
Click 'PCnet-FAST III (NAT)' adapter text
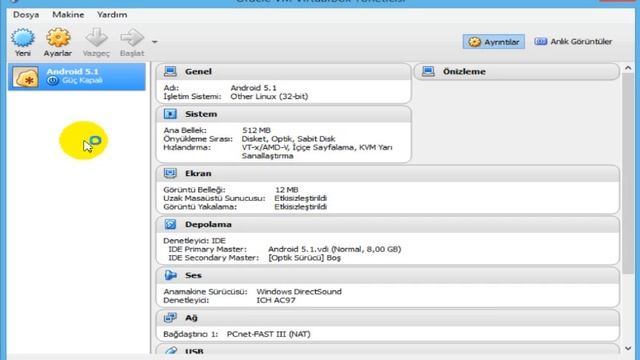pos(269,334)
